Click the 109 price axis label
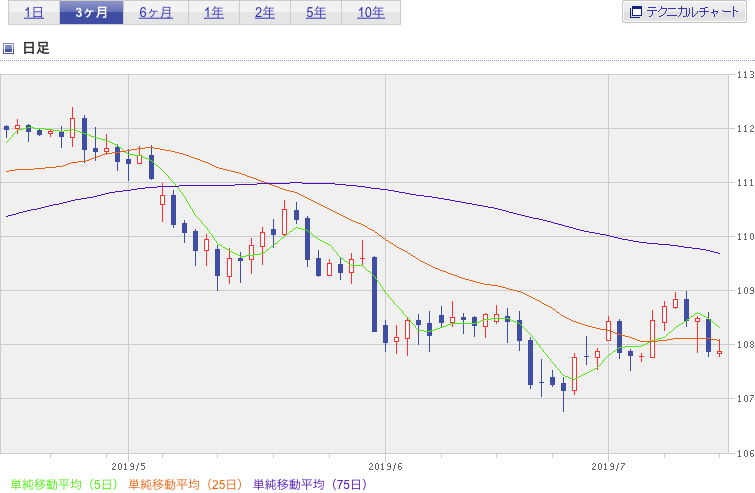The image size is (755, 493). tap(745, 290)
